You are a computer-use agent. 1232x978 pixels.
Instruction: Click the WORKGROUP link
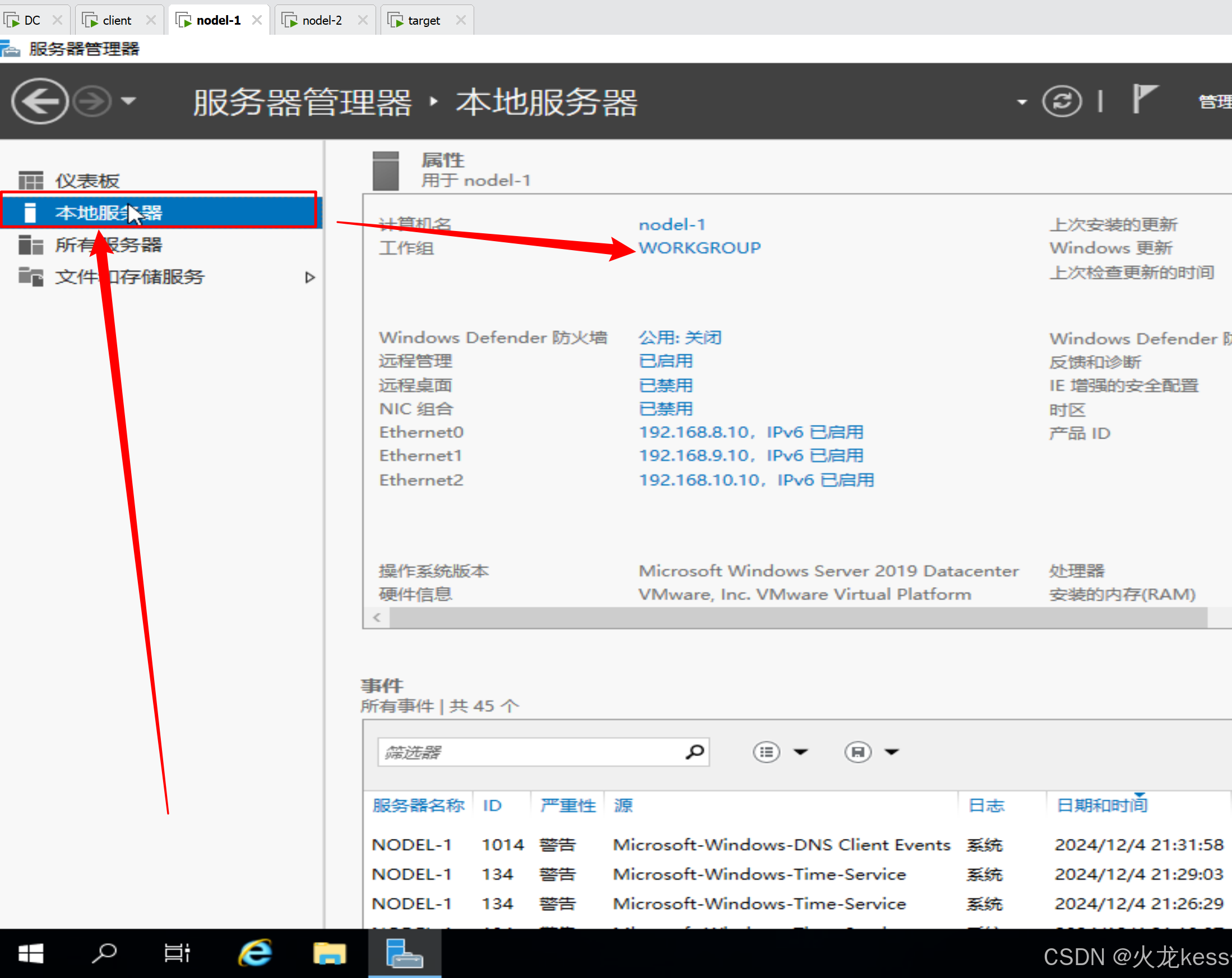pyautogui.click(x=700, y=247)
